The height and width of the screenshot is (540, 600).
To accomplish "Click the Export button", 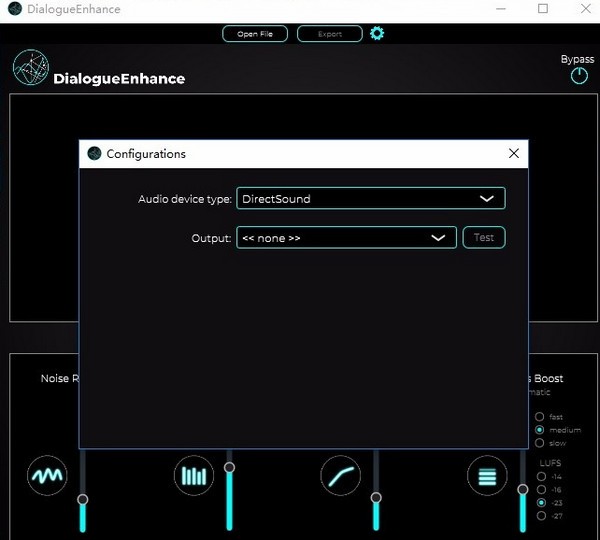I will [x=329, y=34].
